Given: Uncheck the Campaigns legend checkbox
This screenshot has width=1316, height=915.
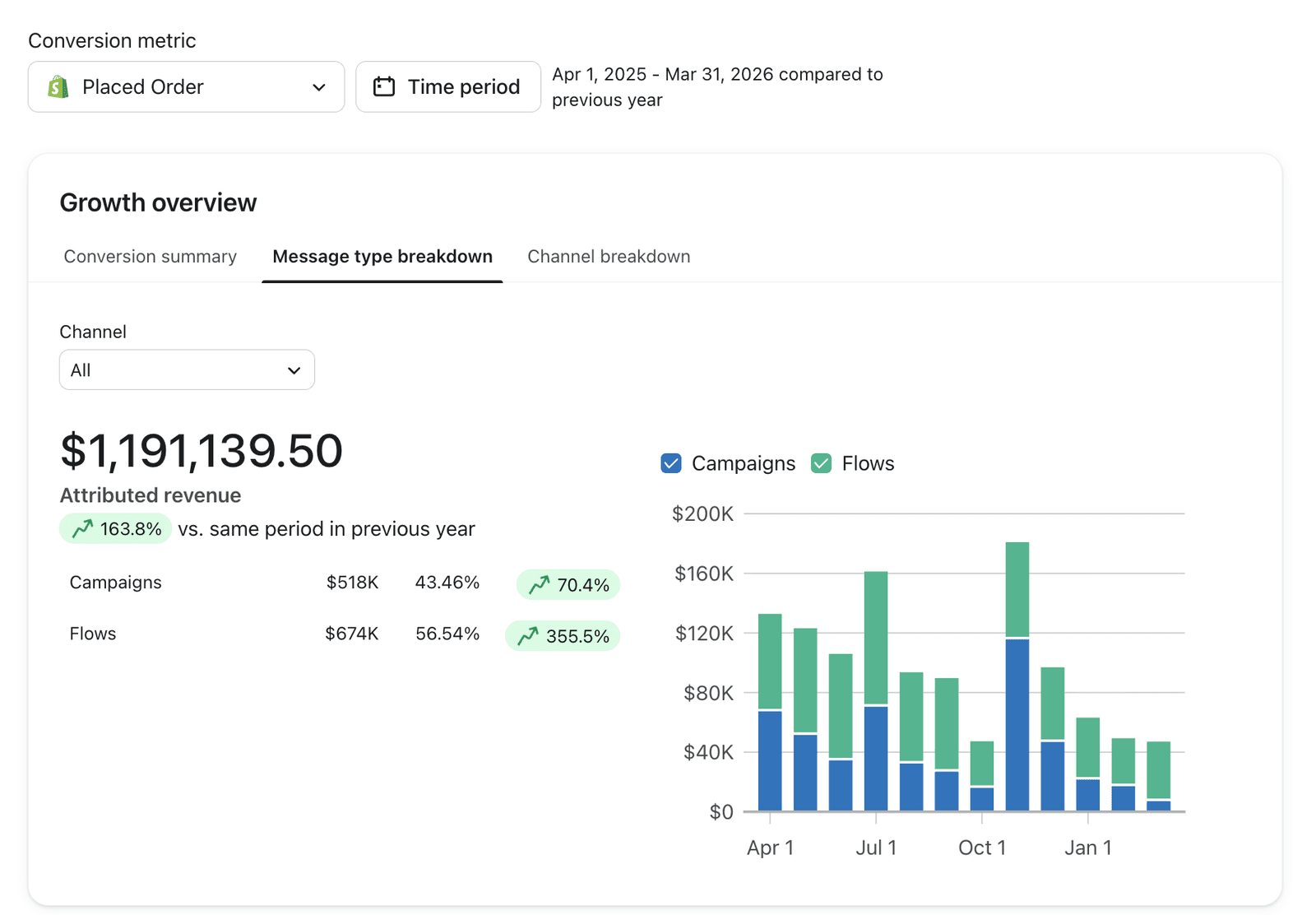Looking at the screenshot, I should (x=671, y=463).
